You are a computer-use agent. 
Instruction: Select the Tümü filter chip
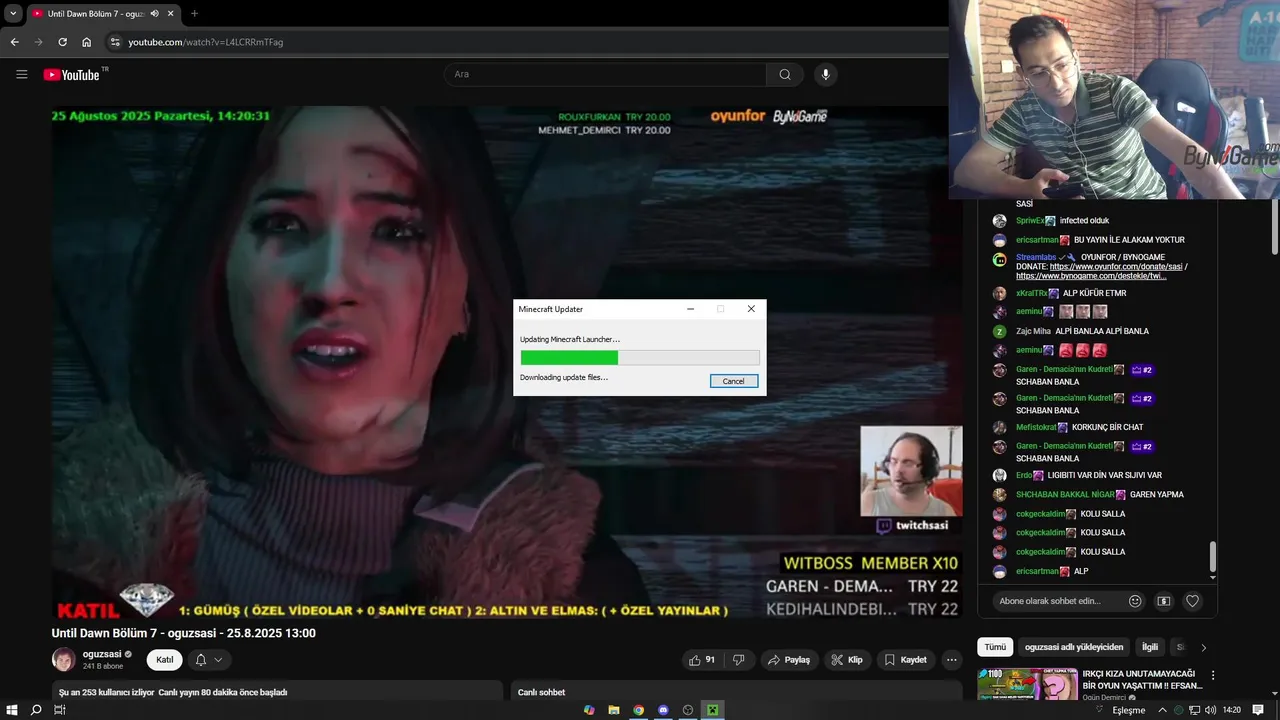(x=995, y=647)
